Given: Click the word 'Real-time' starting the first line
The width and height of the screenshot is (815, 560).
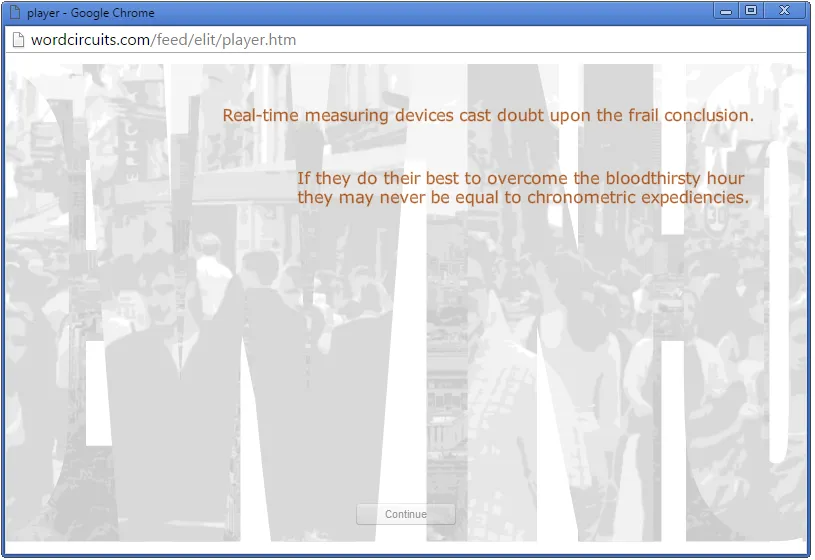Looking at the screenshot, I should [261, 116].
